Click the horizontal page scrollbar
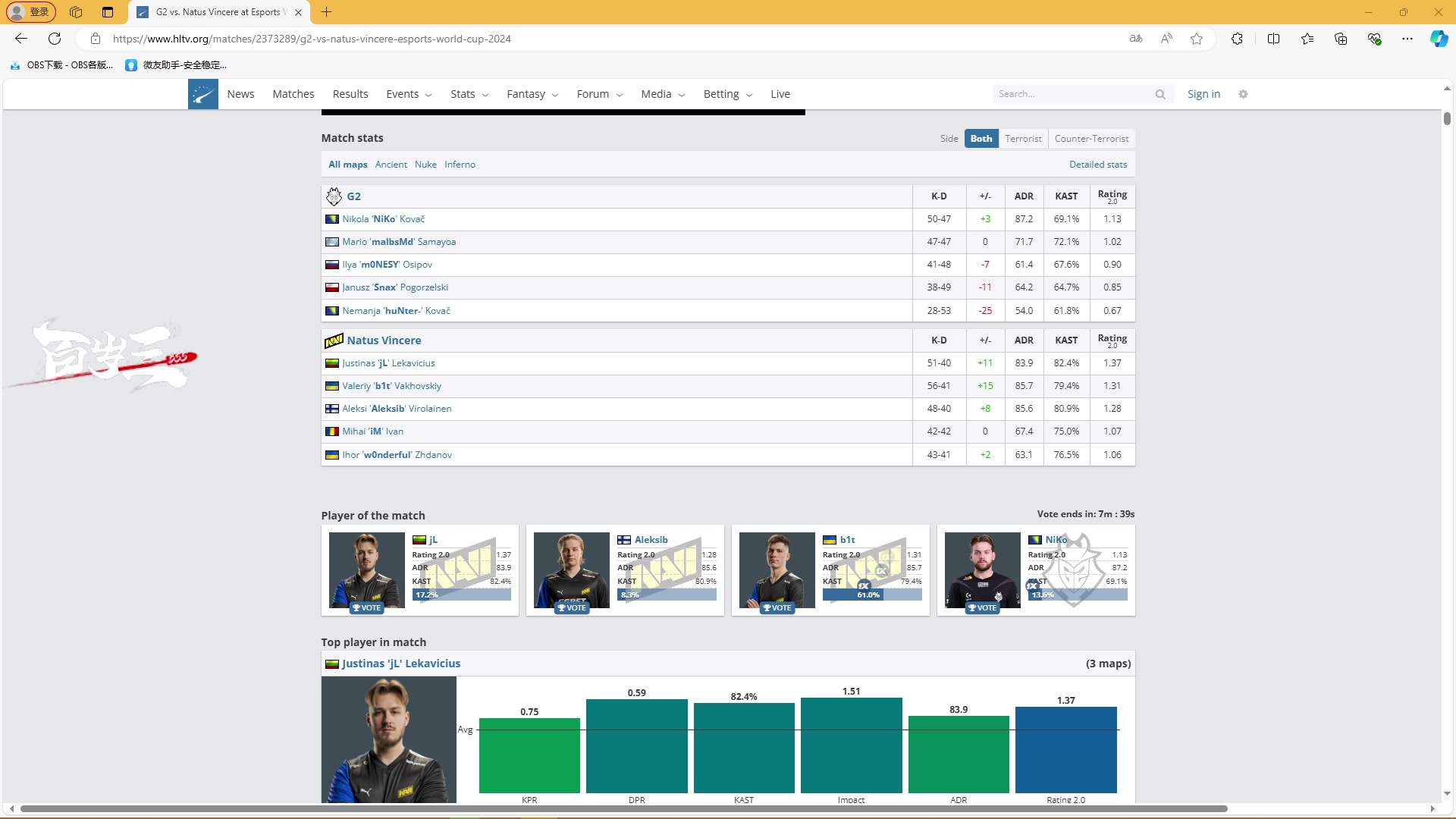Screen dimensions: 1456x819 (623, 808)
